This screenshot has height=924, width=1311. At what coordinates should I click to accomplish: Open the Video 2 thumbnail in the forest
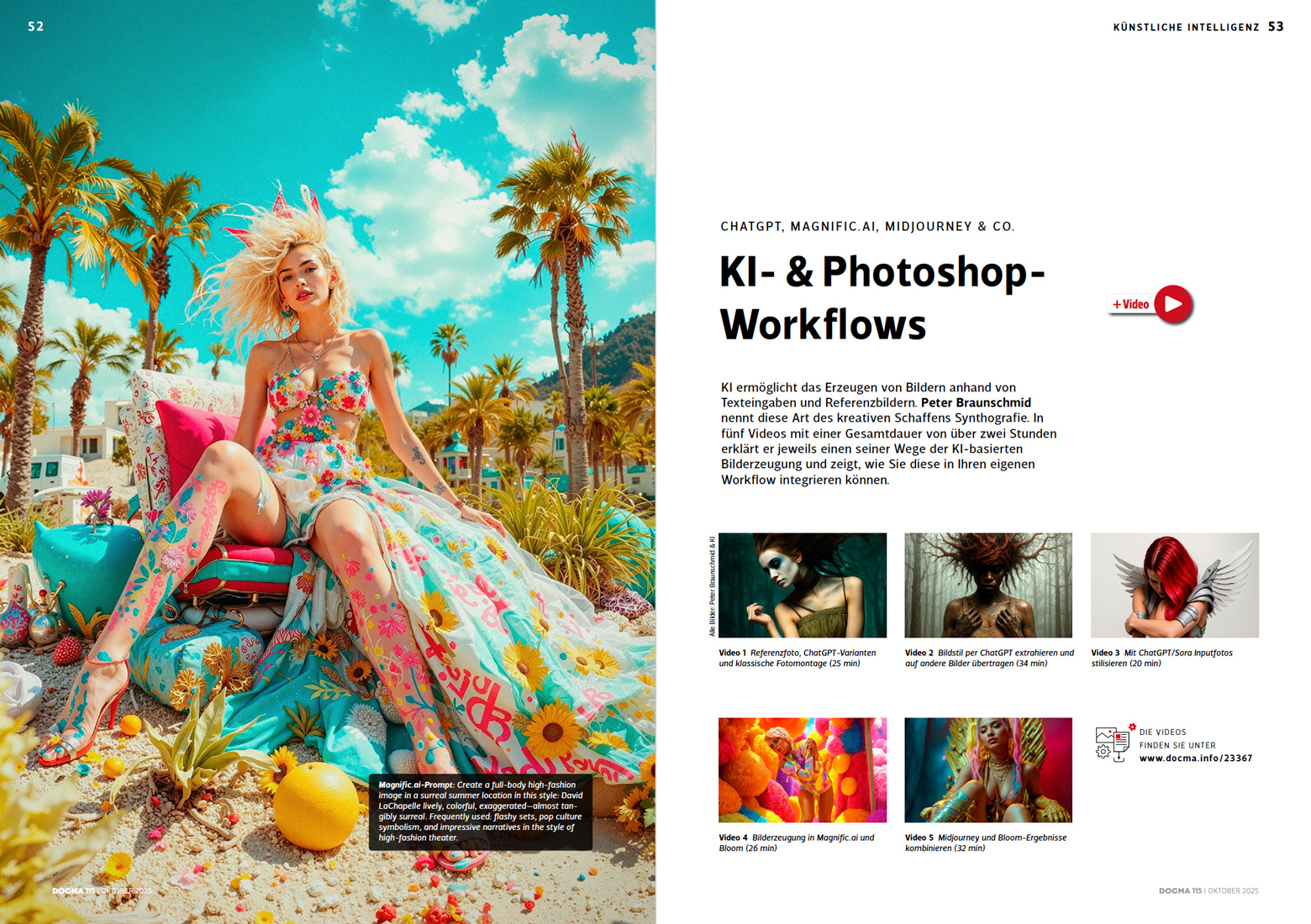[x=988, y=585]
